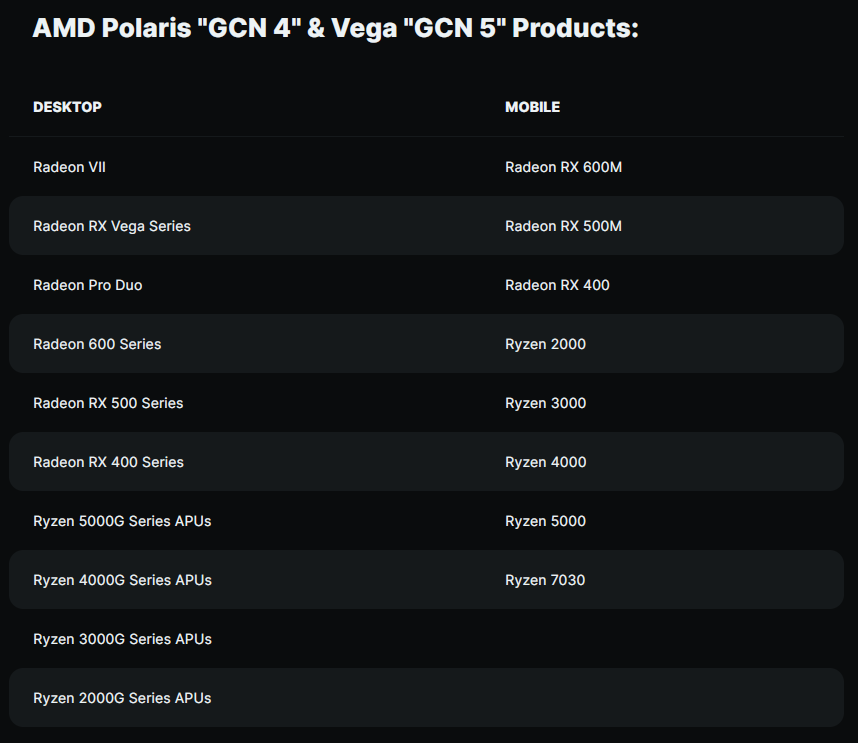Select the Ryzen 4000 mobile cell
The image size is (858, 743).
(545, 462)
